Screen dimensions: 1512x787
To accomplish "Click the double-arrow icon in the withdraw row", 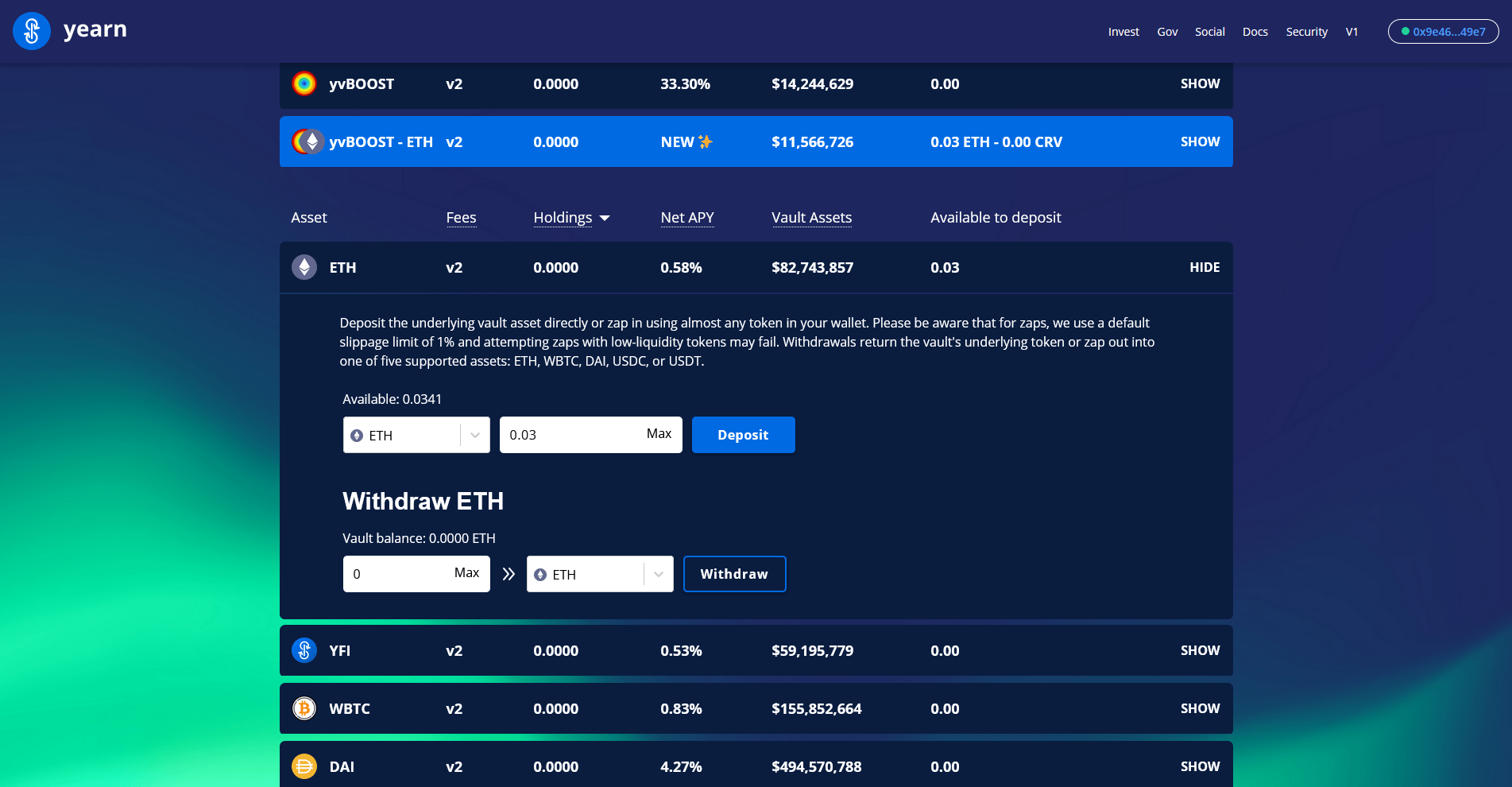I will (x=509, y=574).
